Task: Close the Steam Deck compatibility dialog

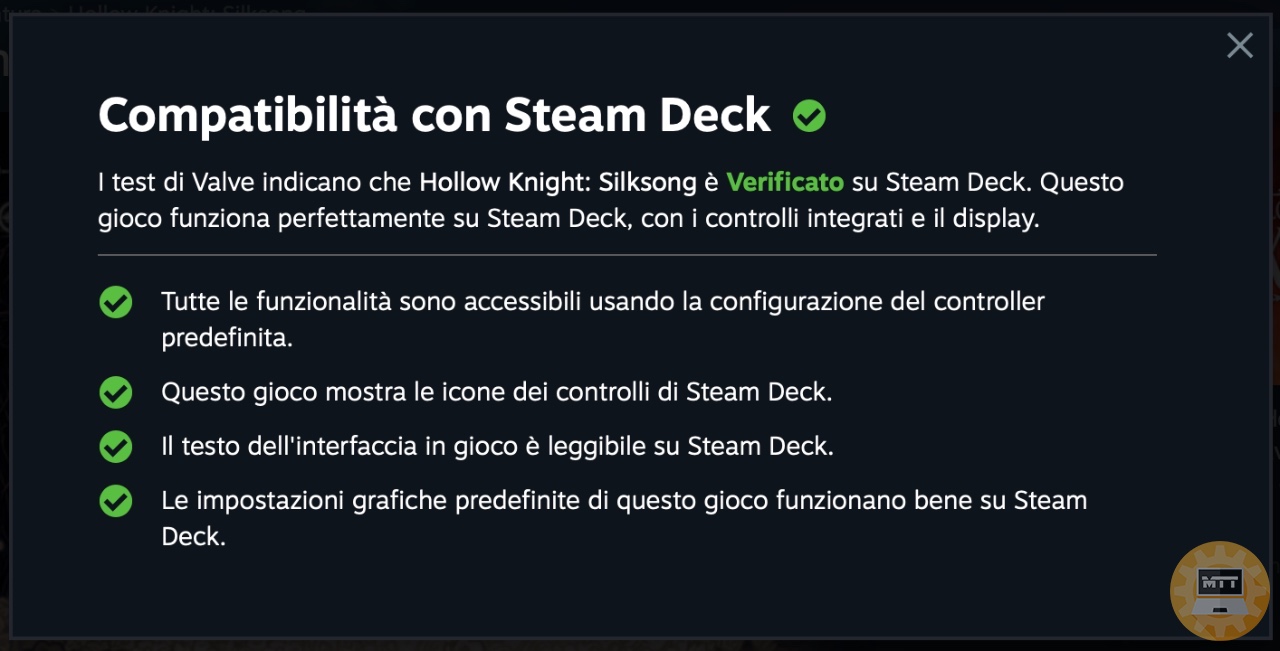Action: click(1240, 45)
